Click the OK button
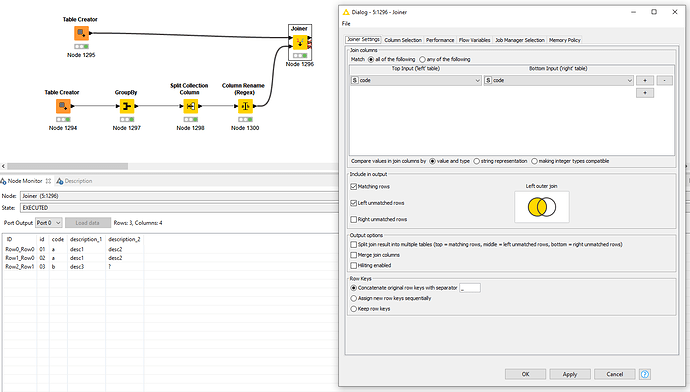690x392 pixels. pyautogui.click(x=525, y=374)
